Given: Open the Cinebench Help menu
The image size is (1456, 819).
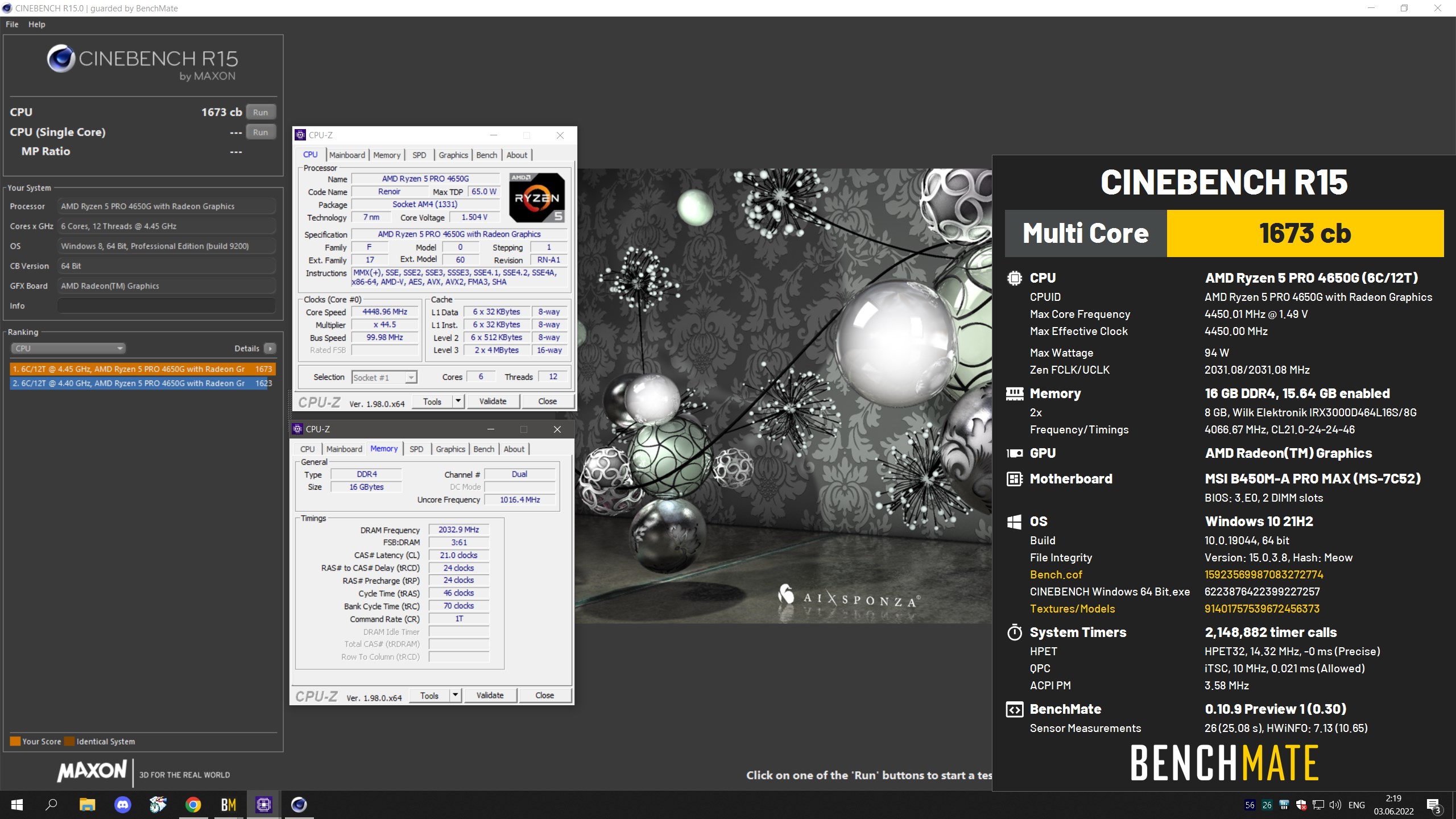Looking at the screenshot, I should click(x=37, y=24).
